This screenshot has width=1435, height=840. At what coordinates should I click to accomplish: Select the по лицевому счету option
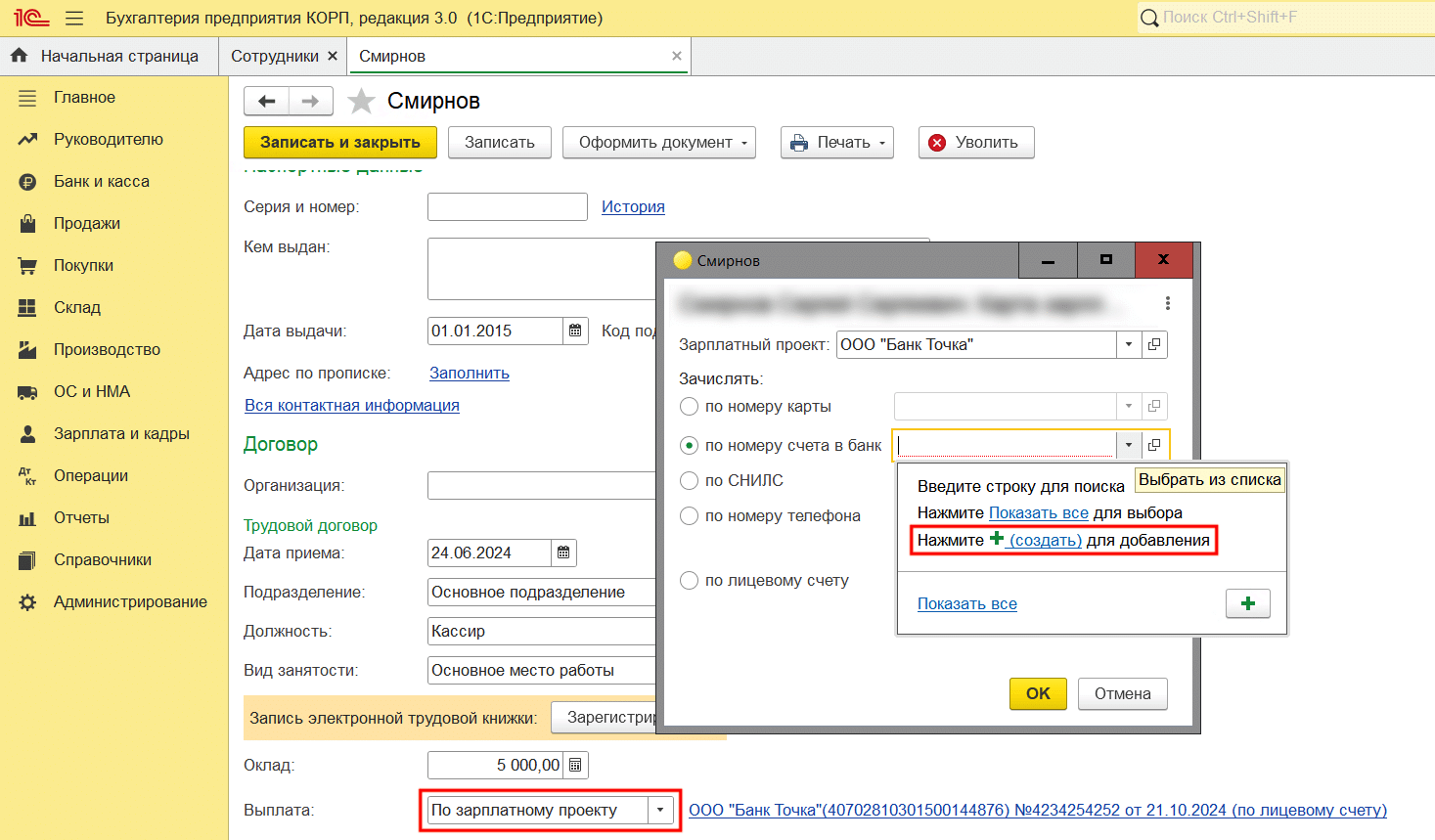(690, 580)
